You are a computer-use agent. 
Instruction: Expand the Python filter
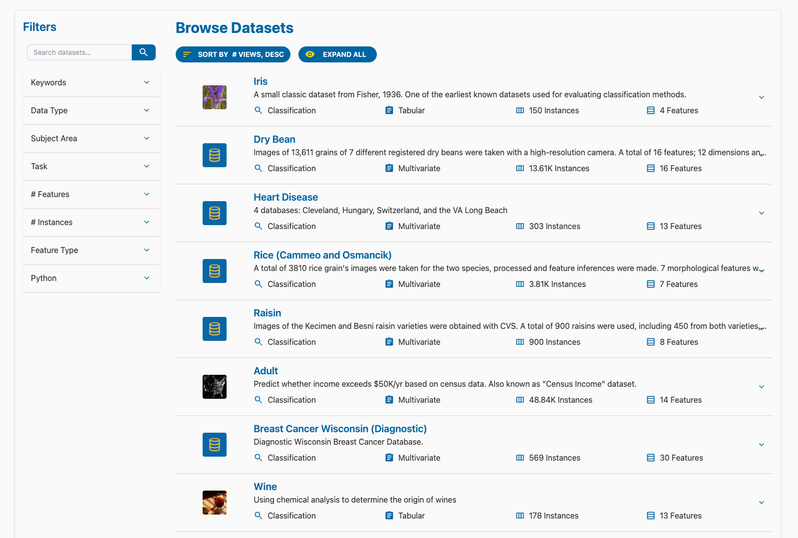(x=91, y=278)
